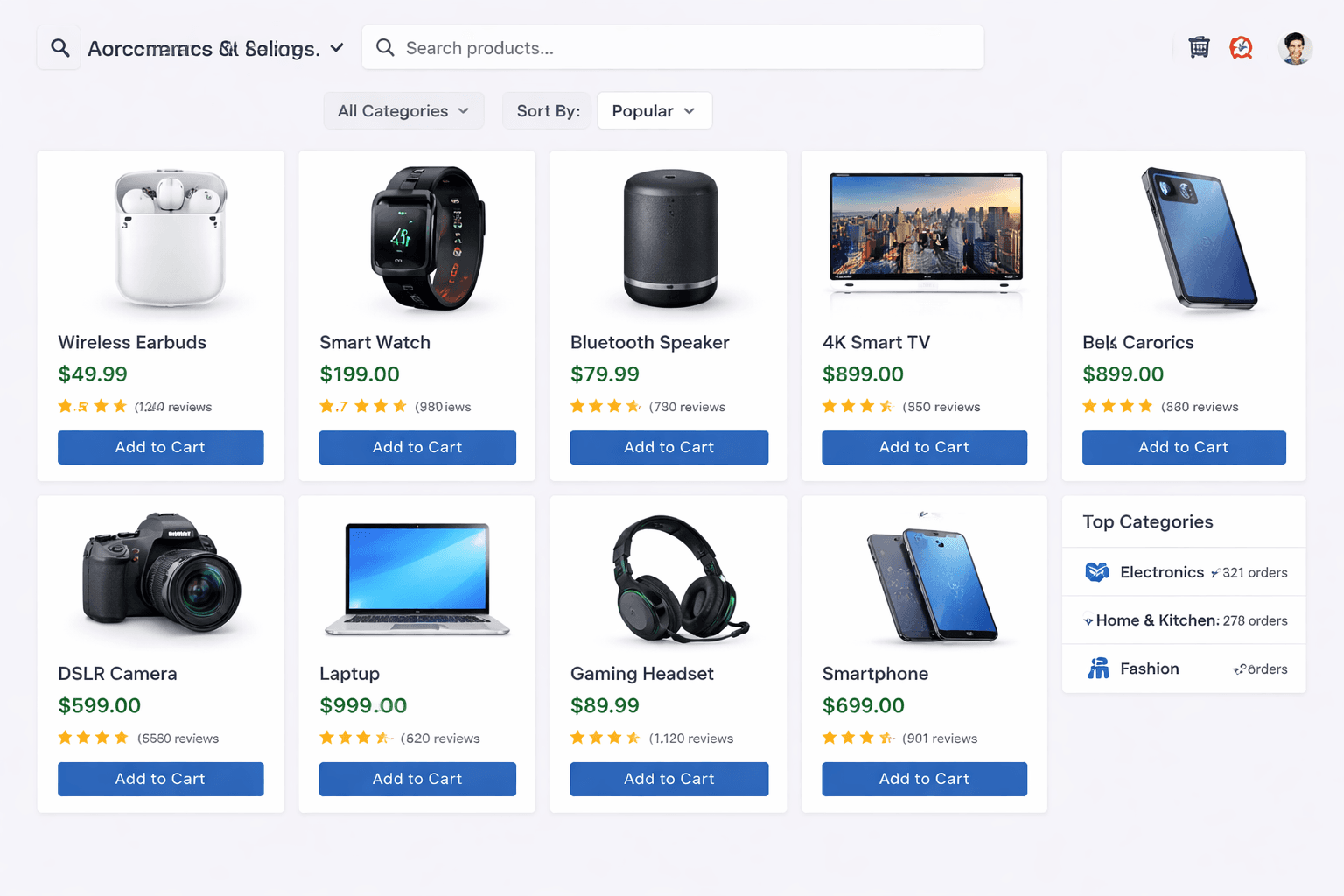Click the search icon next to the store name
This screenshot has width=1344, height=896.
click(59, 47)
